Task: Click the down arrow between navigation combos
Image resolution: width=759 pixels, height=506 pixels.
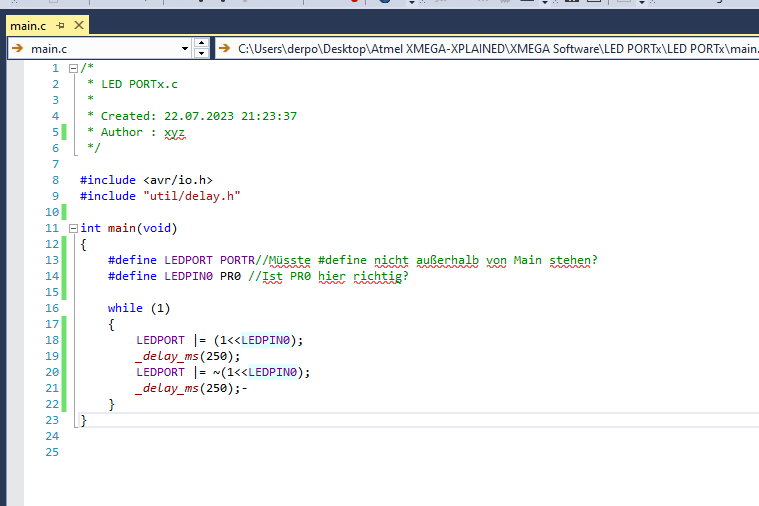Action: [201, 53]
